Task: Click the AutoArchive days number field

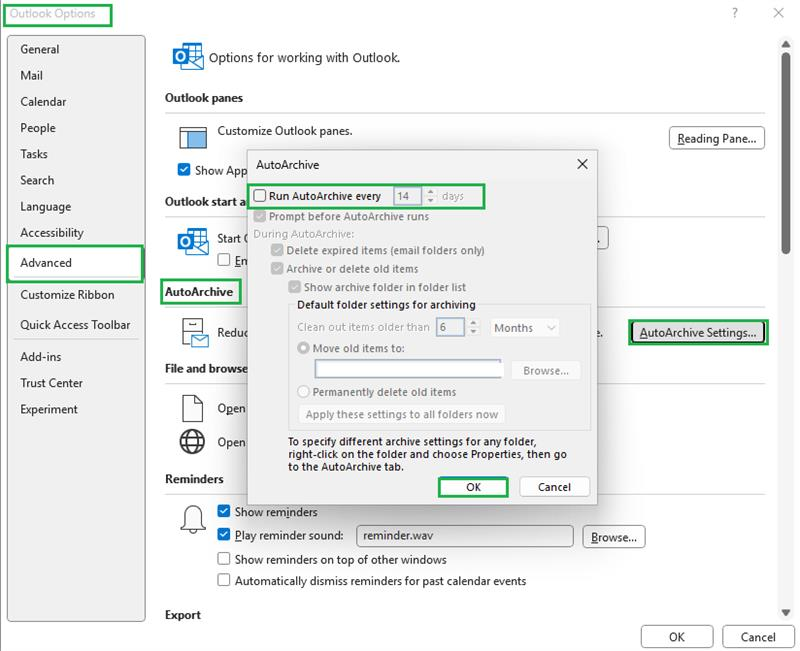Action: tap(408, 196)
